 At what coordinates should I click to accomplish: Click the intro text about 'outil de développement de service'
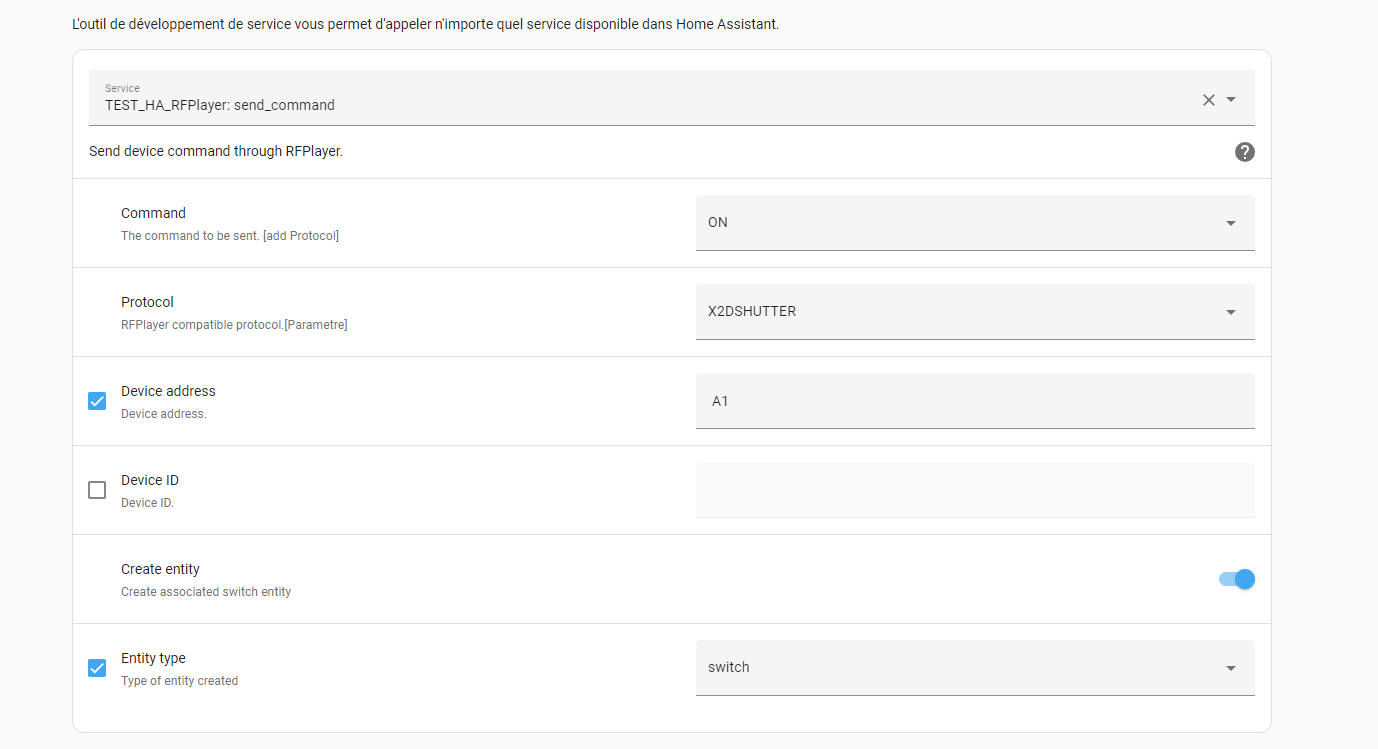426,24
